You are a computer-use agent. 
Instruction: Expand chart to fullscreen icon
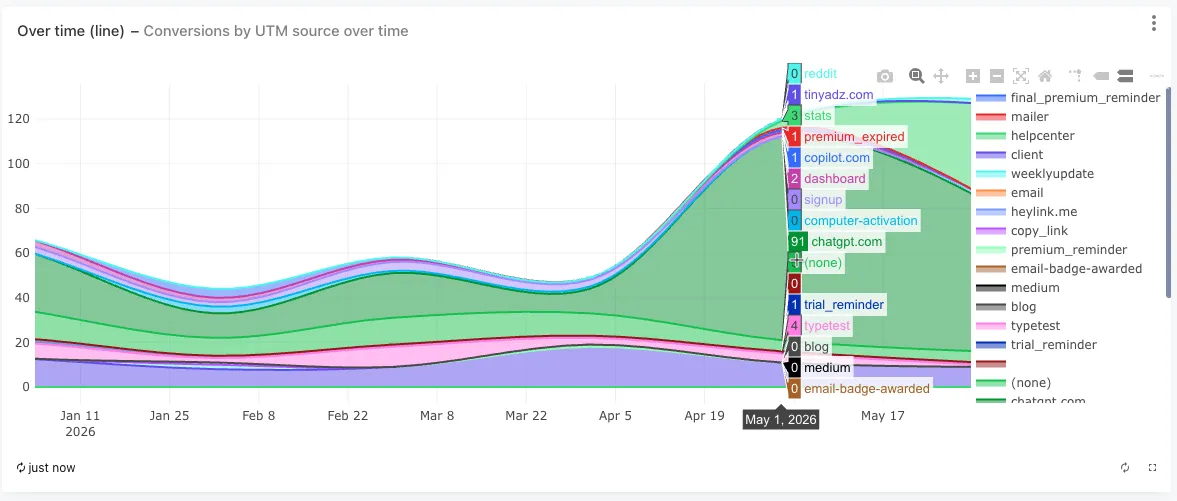pos(1153,467)
